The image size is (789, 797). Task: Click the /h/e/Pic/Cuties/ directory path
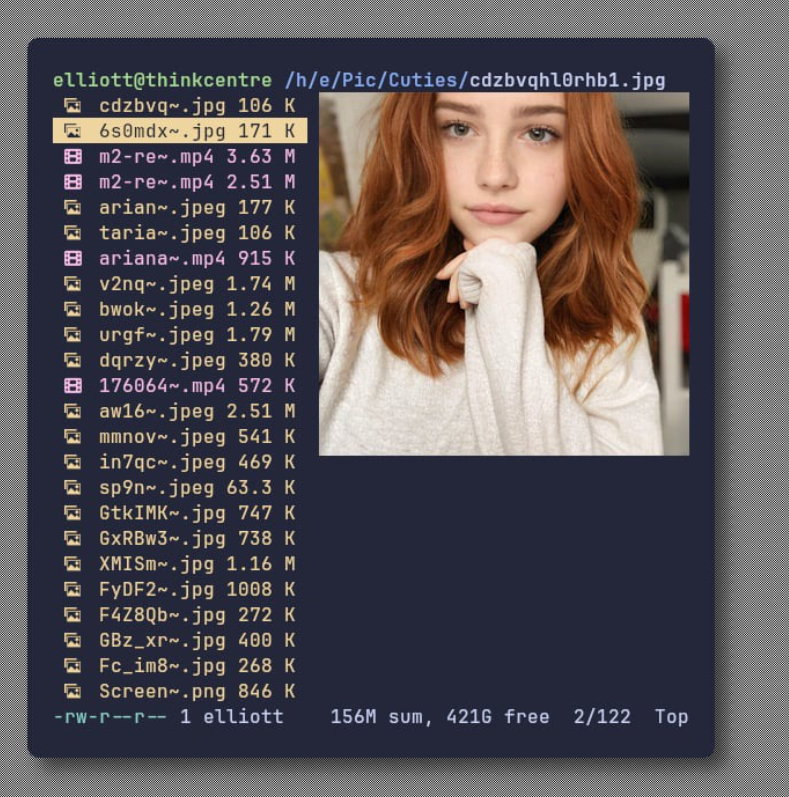(377, 80)
